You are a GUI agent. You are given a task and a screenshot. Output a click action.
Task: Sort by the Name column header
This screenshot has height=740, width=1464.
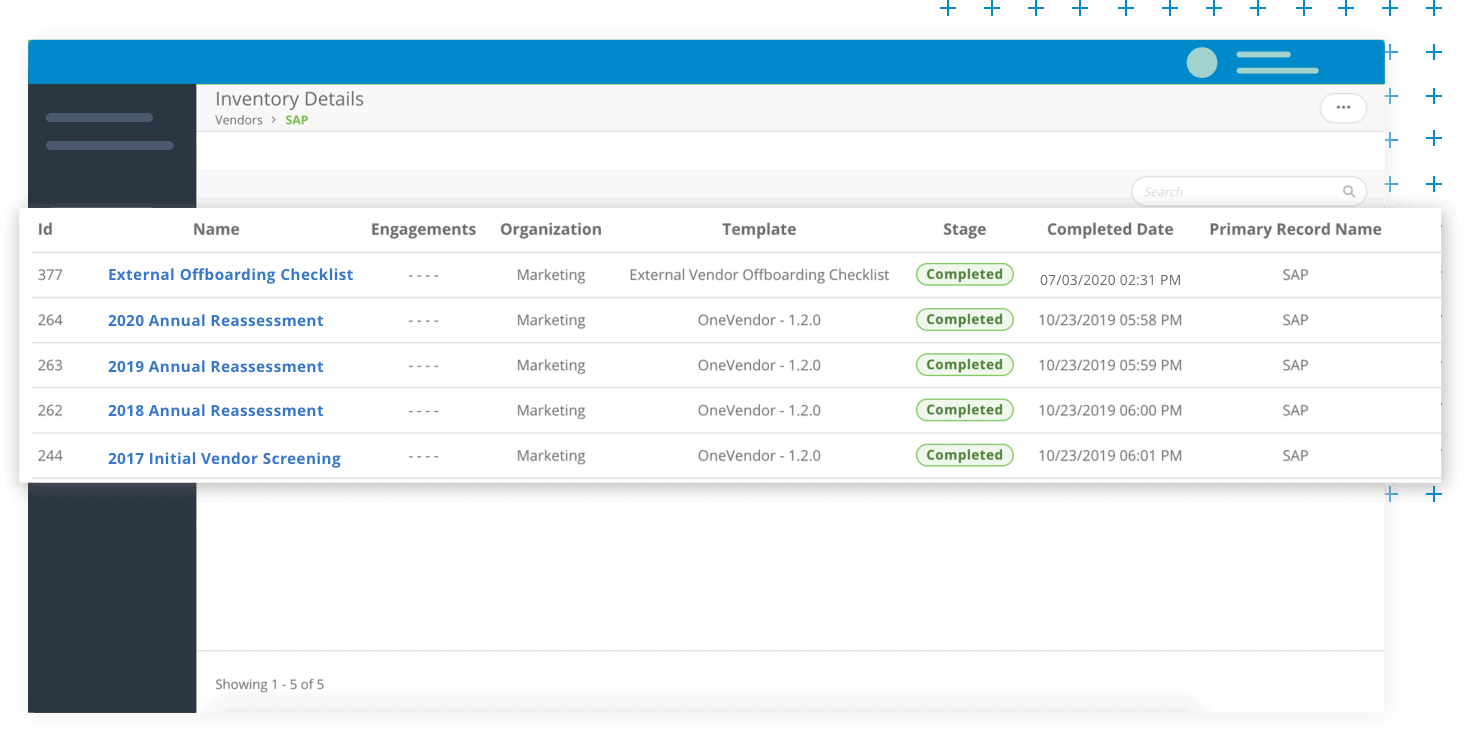(x=216, y=229)
